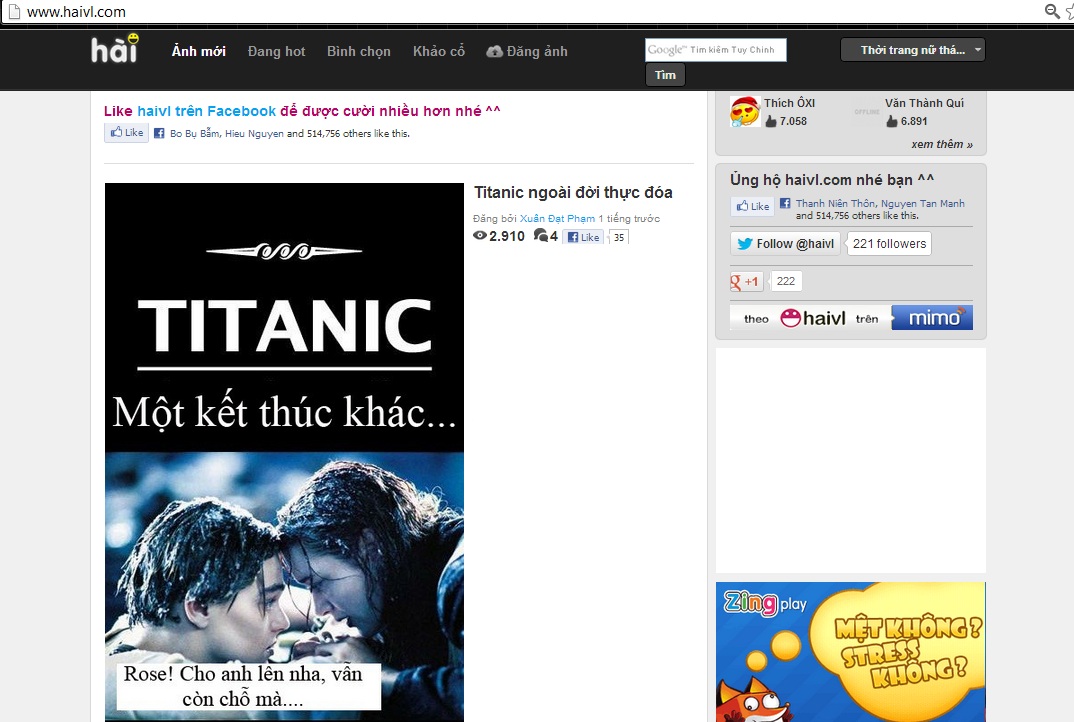Expand the Thời trang nữ thá... dropdown

(x=912, y=50)
